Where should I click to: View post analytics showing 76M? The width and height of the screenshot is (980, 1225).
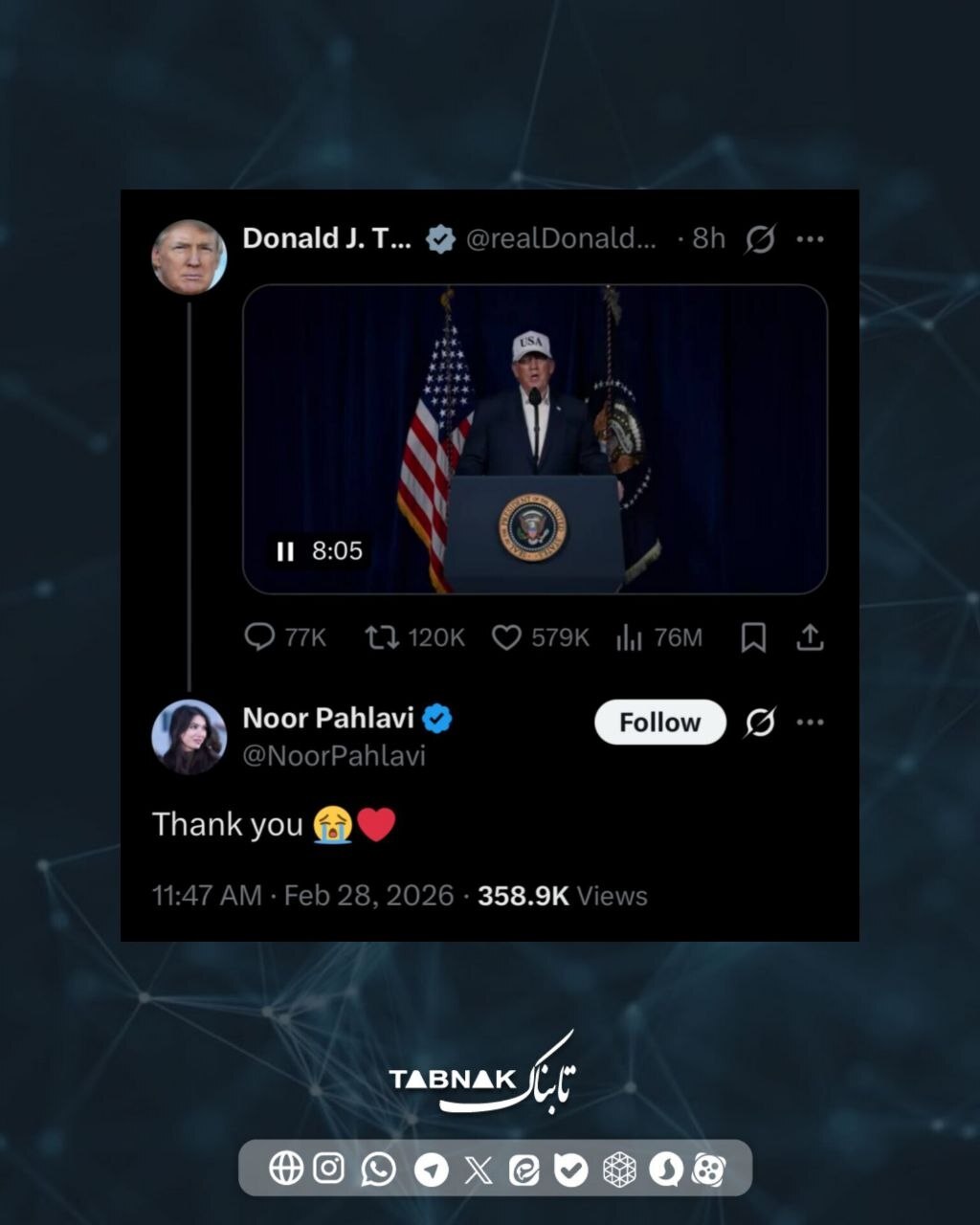click(x=629, y=638)
